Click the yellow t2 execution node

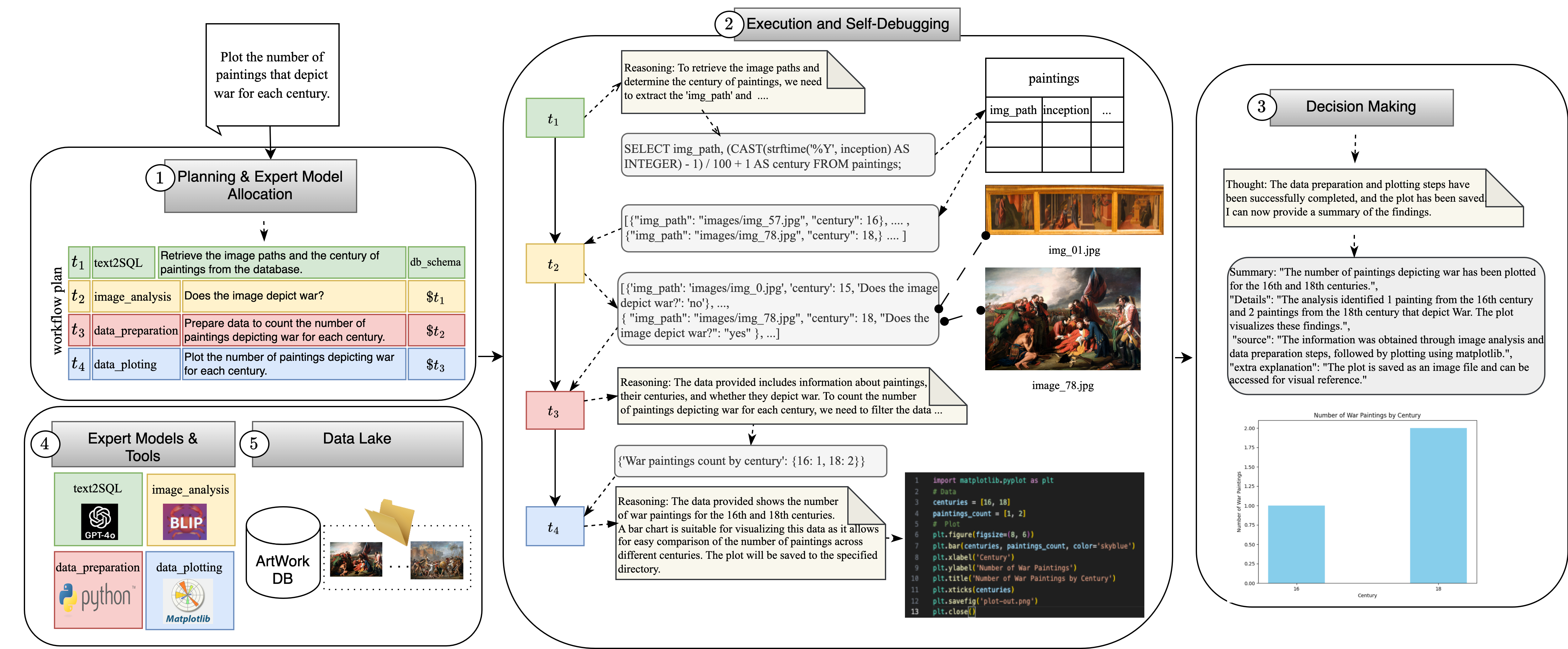[x=555, y=263]
